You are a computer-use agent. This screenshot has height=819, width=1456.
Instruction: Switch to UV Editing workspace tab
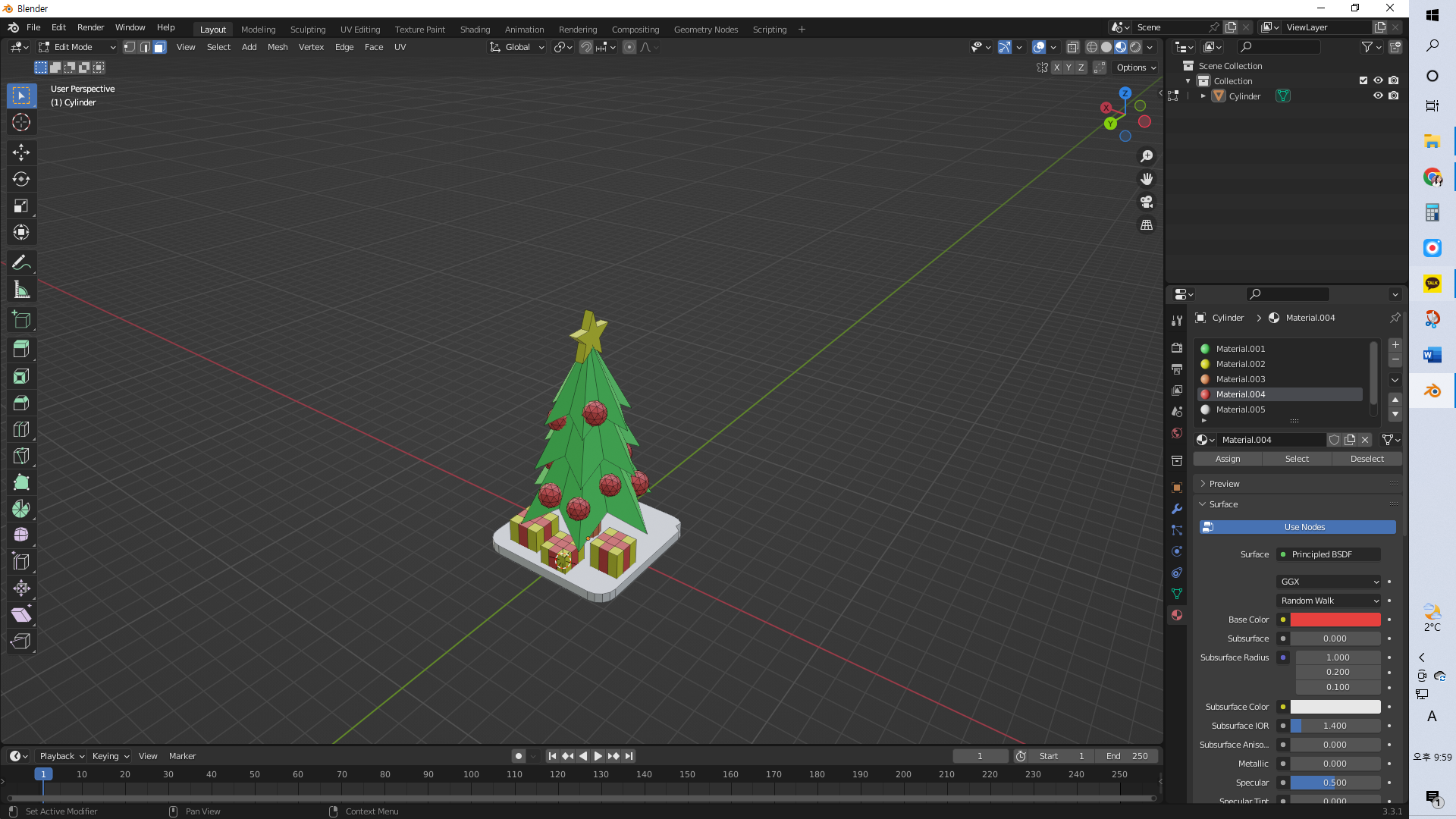360,30
